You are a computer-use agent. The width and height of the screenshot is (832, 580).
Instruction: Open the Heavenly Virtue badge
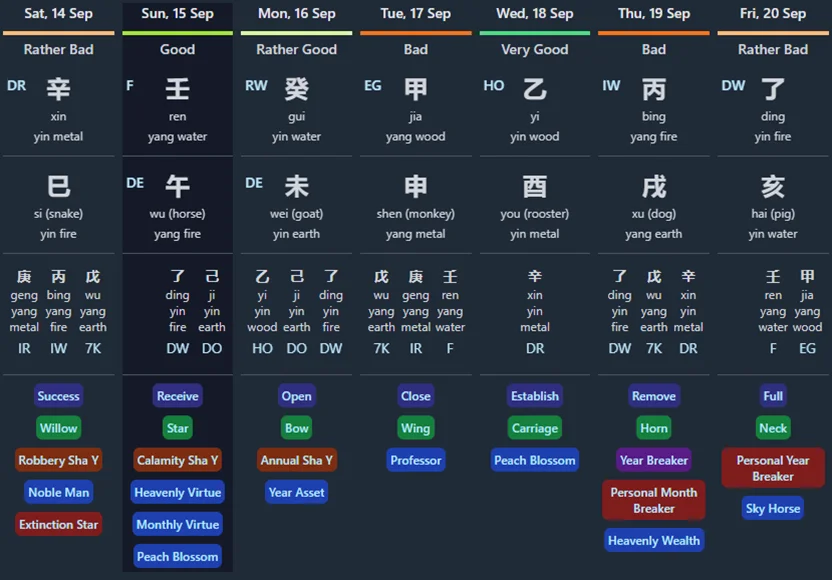(x=178, y=492)
